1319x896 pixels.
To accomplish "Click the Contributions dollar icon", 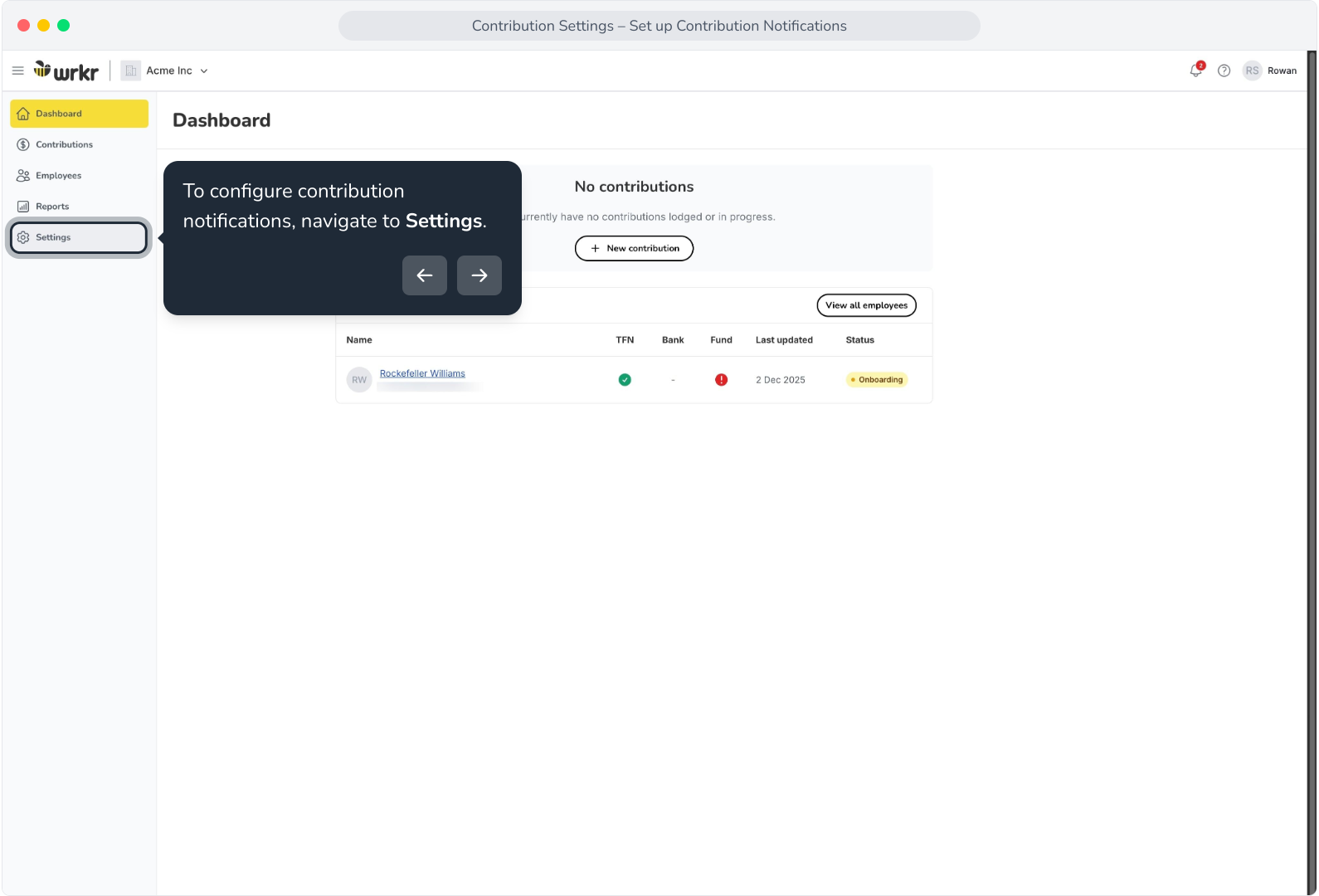I will click(23, 144).
